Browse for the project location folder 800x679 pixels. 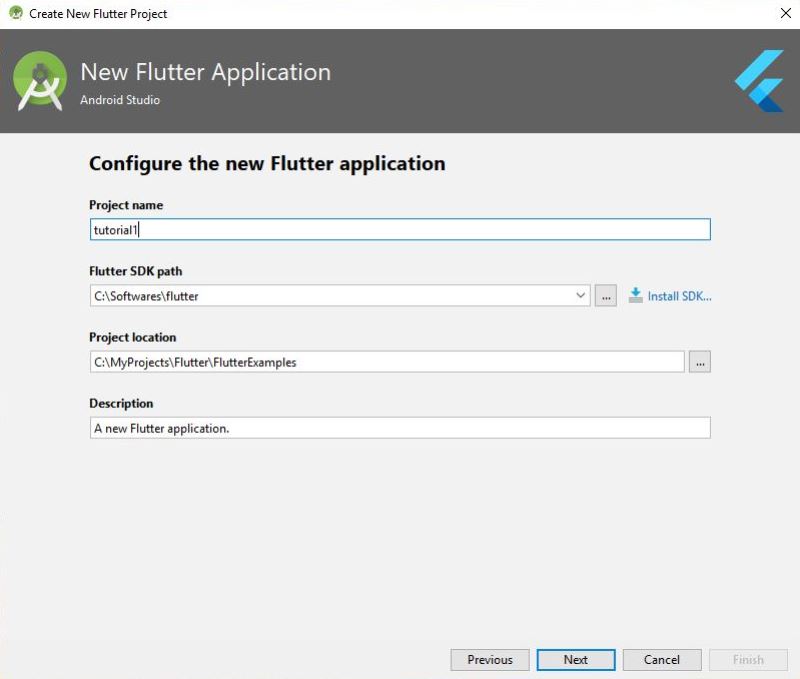[699, 362]
